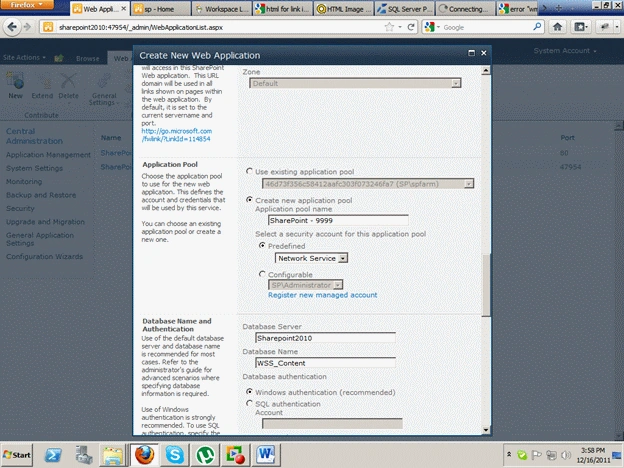
Task: Click the dialog scrollbar down arrow
Action: click(x=486, y=430)
